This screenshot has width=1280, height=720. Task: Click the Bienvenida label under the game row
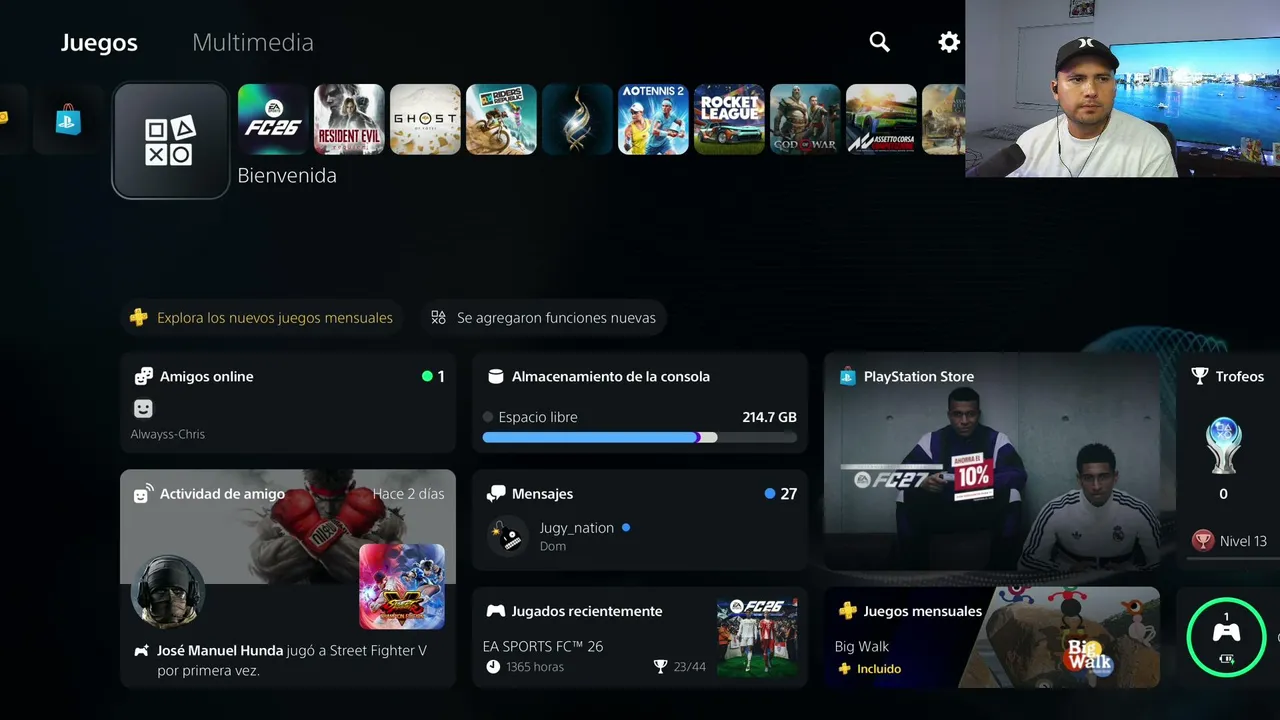287,176
